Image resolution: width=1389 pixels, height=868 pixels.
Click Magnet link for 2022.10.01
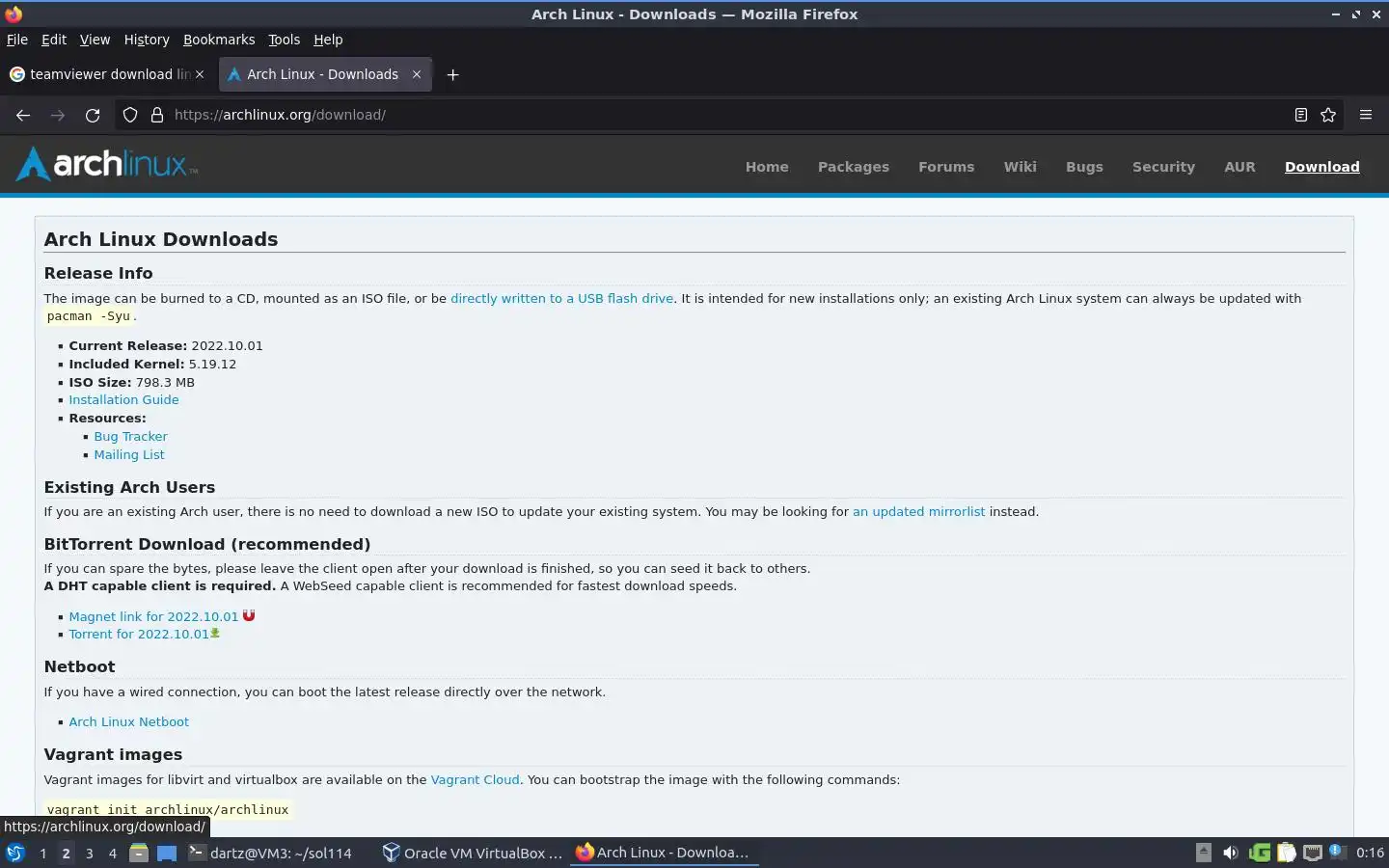point(153,616)
